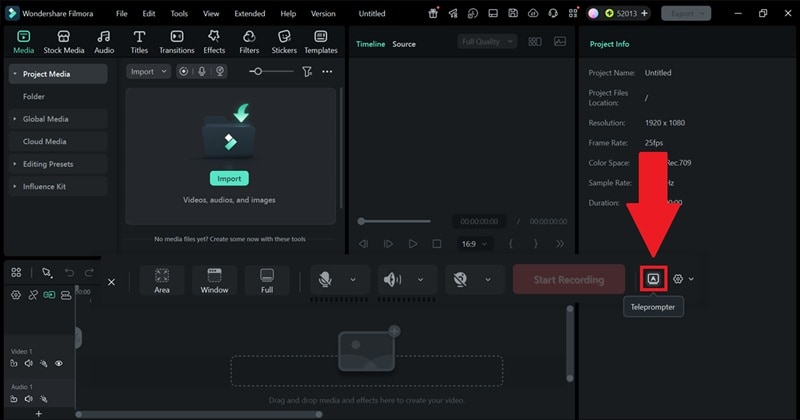Select the Area recording mode
This screenshot has width=800, height=420.
click(x=162, y=280)
